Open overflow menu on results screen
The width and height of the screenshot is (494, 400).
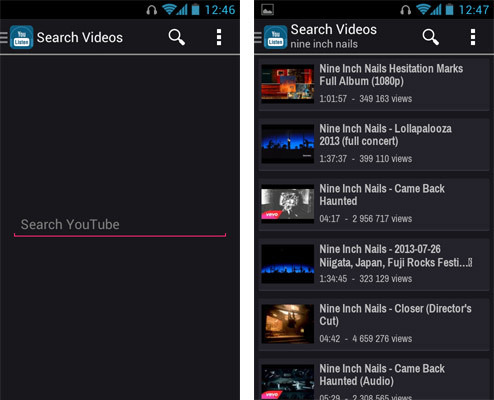473,37
